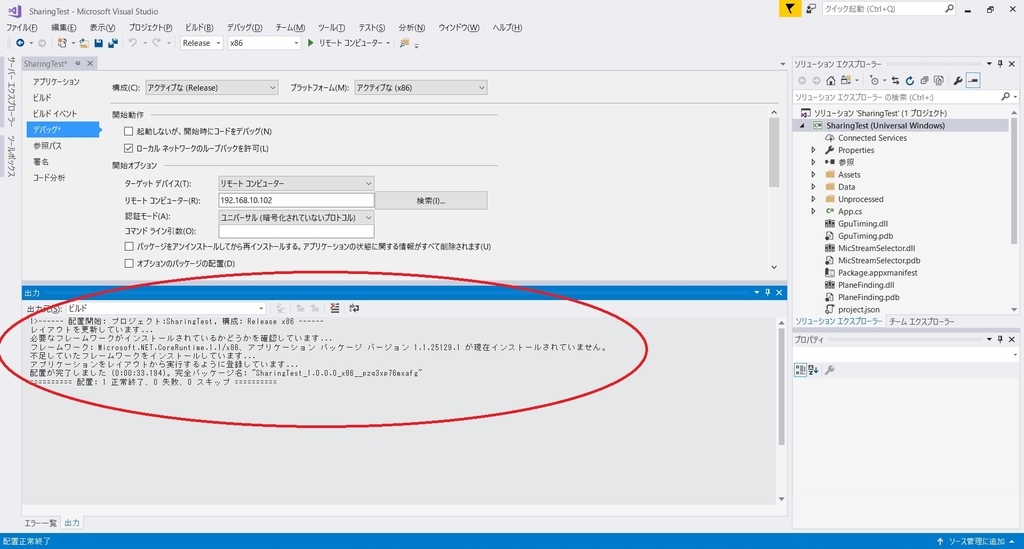Click the notifications flag icon in title bar
This screenshot has height=549, width=1024.
tap(790, 8)
